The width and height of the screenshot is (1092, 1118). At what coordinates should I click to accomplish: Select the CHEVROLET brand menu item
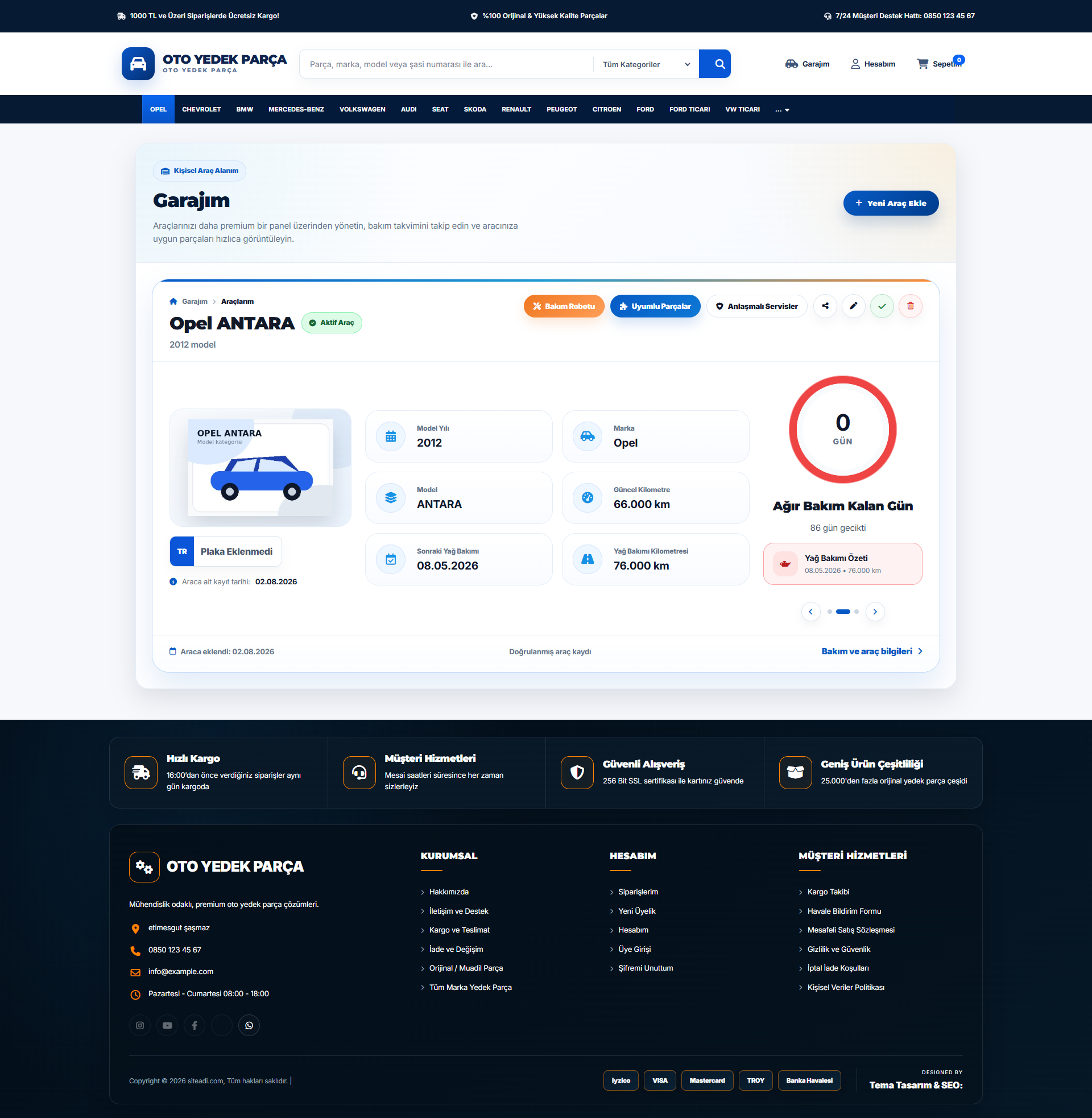[x=201, y=110]
